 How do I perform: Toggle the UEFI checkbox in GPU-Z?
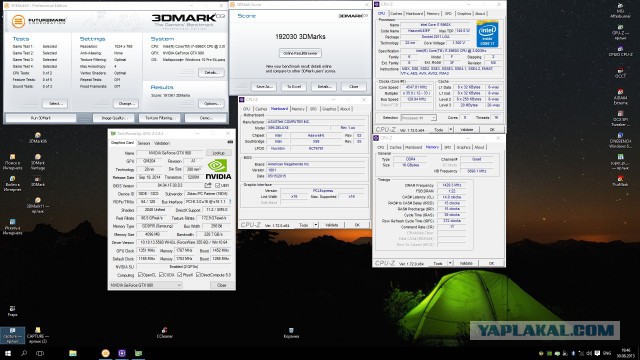(217, 185)
